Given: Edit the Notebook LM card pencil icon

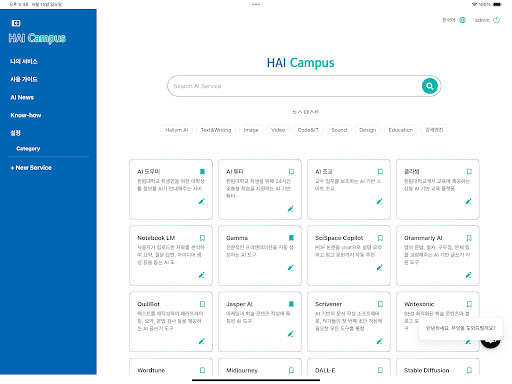Looking at the screenshot, I should click(x=202, y=275).
